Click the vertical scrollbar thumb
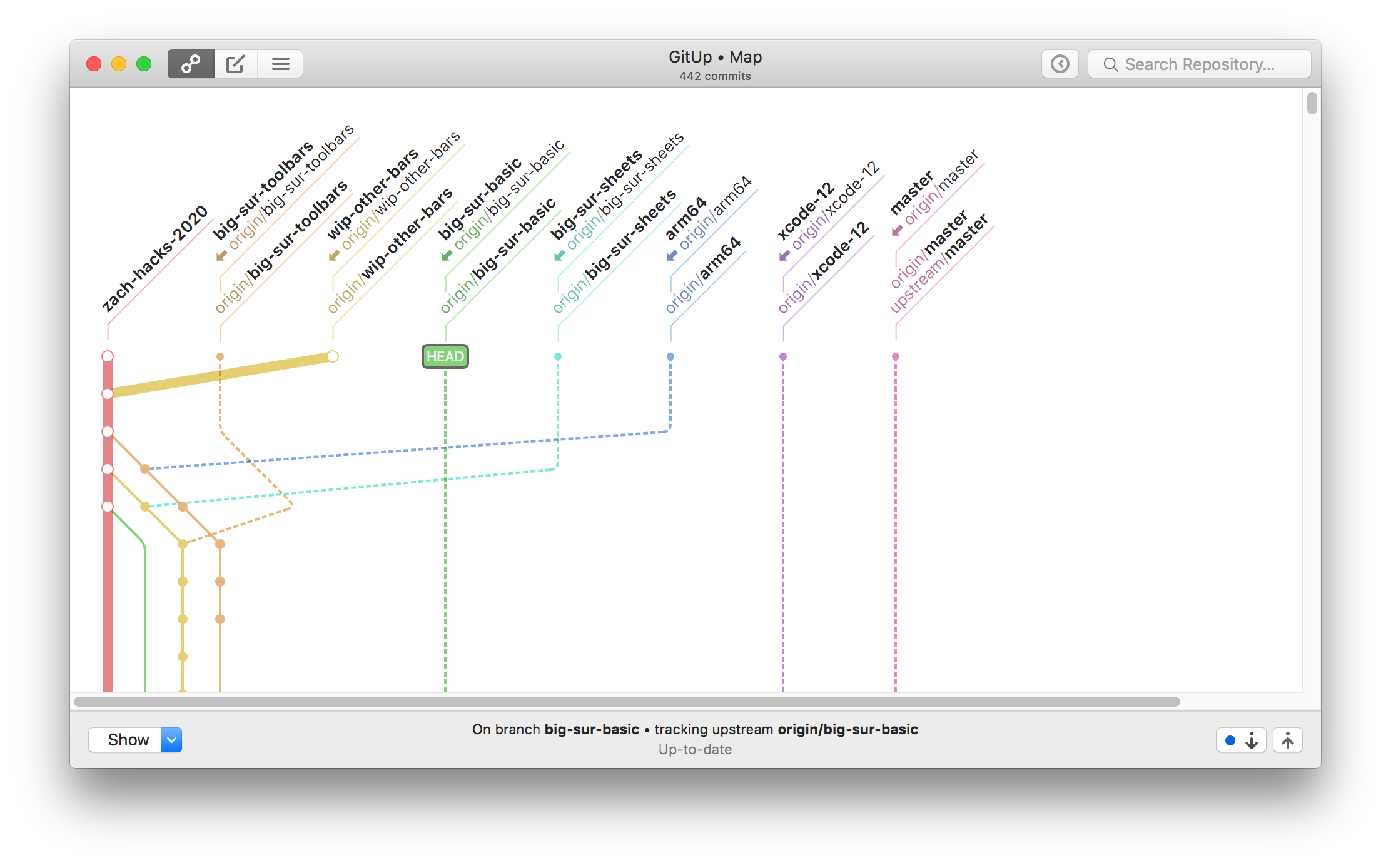The image size is (1391, 868). (1312, 103)
